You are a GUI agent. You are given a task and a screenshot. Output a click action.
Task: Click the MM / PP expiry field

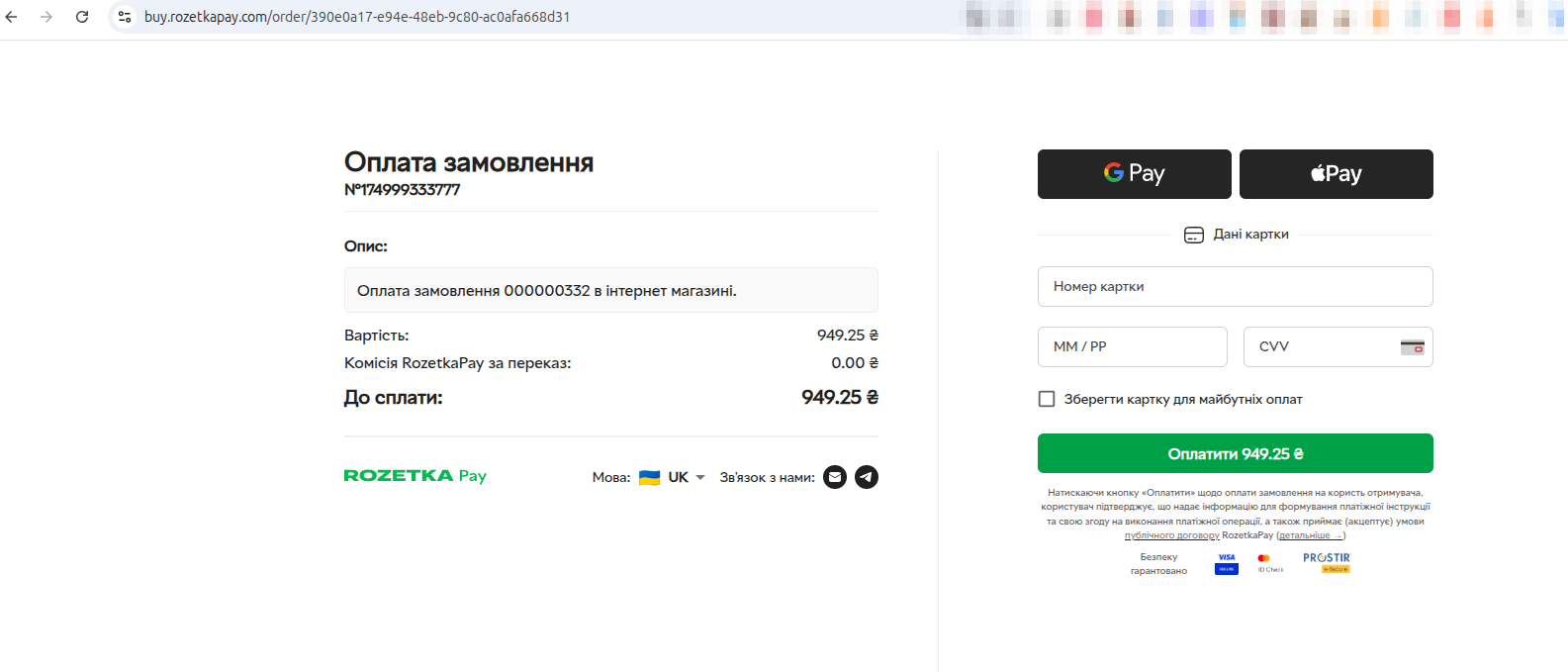click(1132, 347)
